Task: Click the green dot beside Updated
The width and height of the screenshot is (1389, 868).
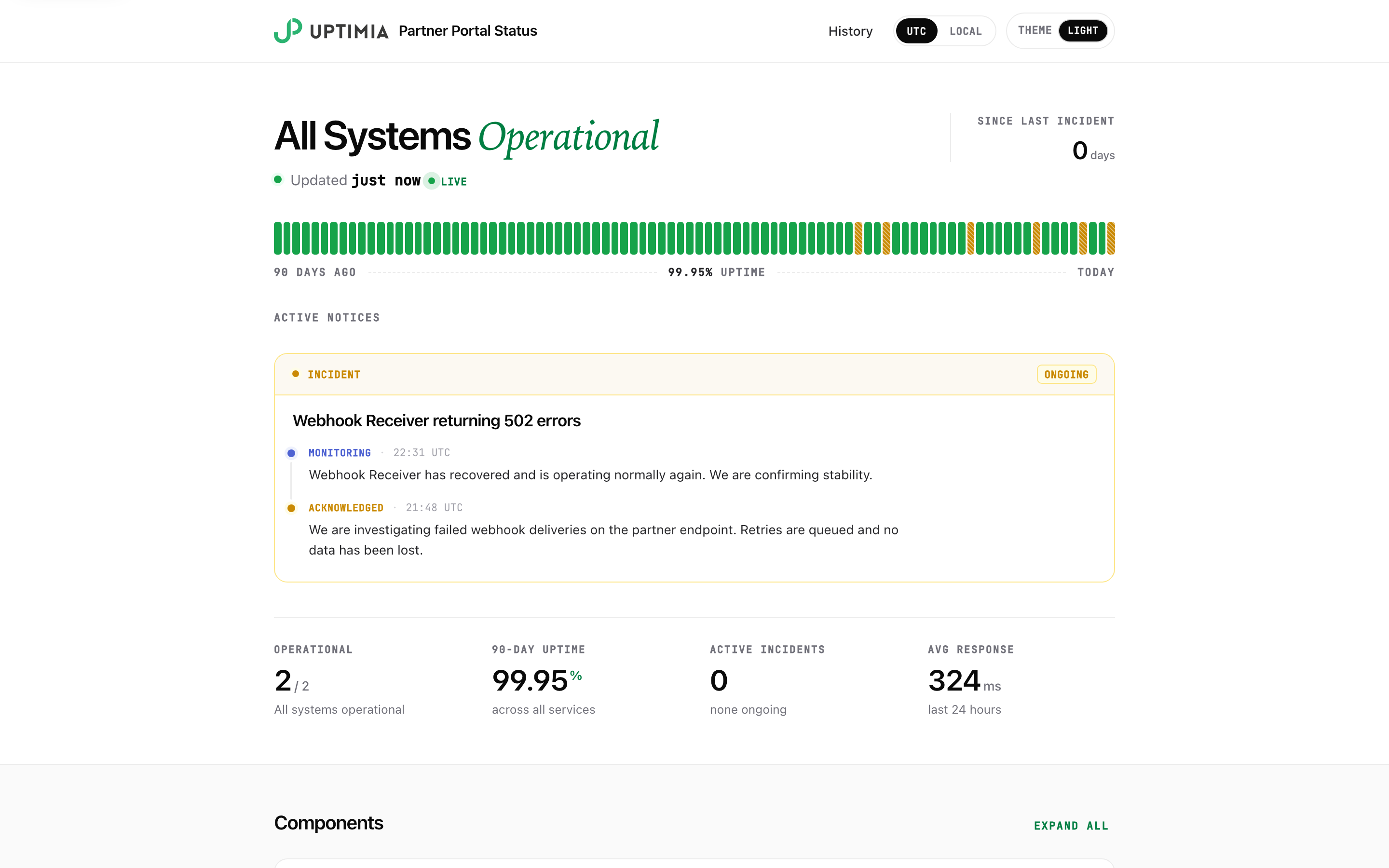Action: tap(278, 180)
